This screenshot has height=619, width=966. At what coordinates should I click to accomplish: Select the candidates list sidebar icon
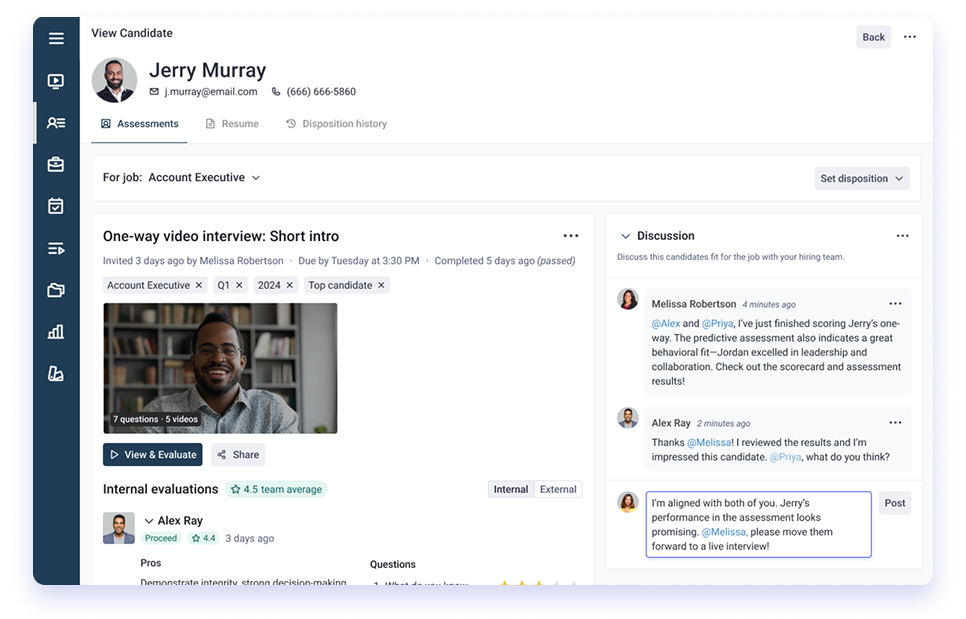pos(56,123)
